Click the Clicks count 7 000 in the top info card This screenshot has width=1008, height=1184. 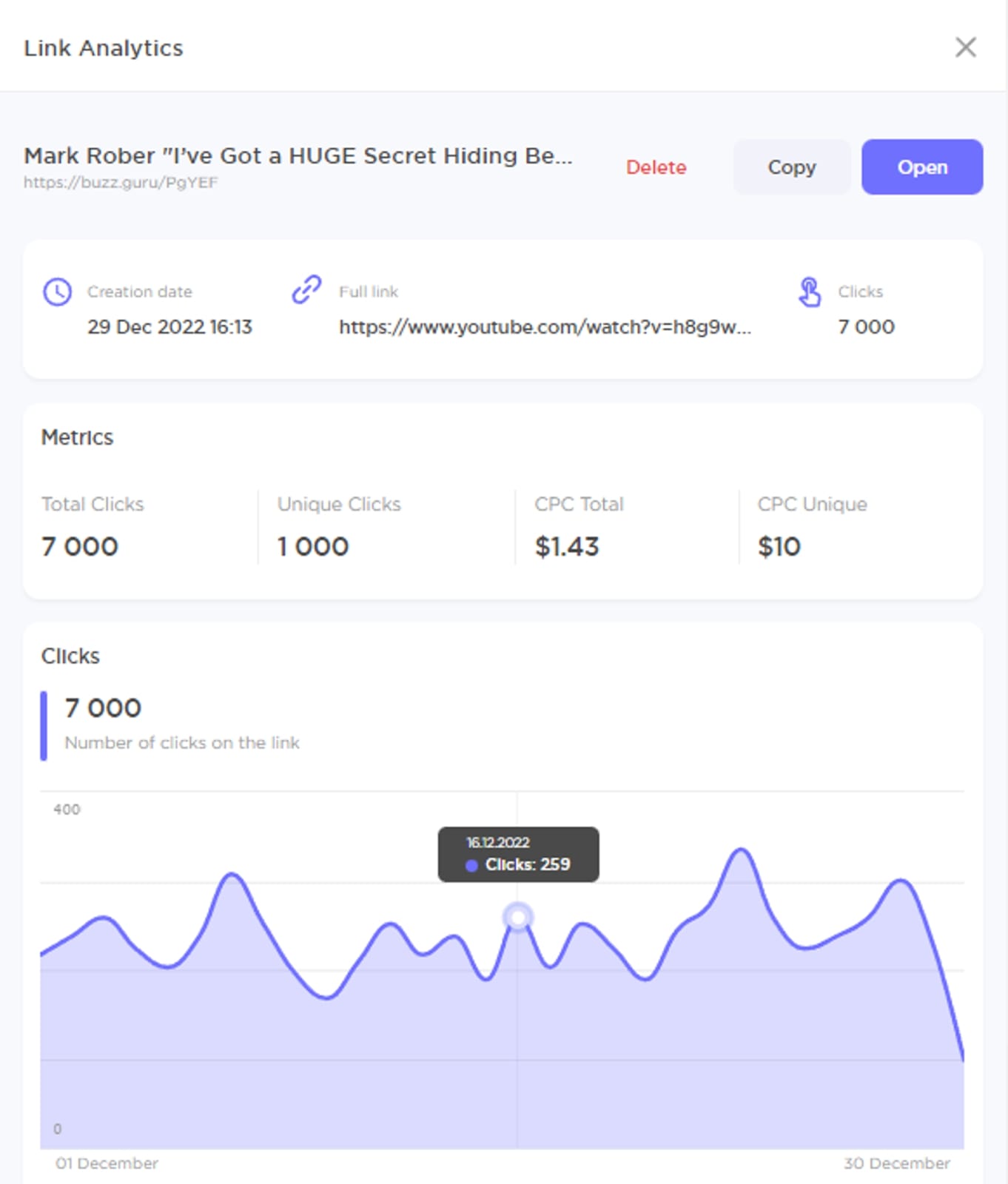pyautogui.click(x=866, y=327)
